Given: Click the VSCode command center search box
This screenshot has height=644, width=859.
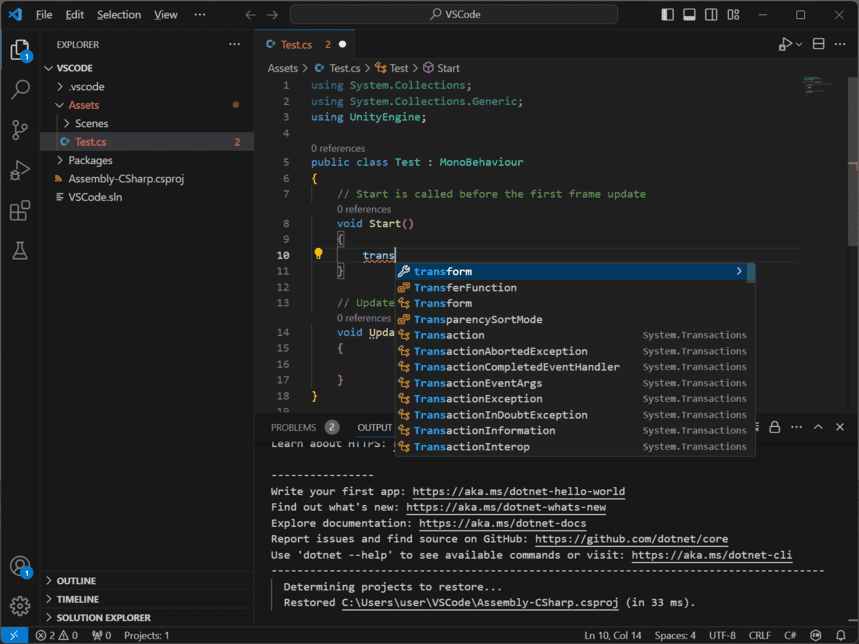Looking at the screenshot, I should click(454, 14).
